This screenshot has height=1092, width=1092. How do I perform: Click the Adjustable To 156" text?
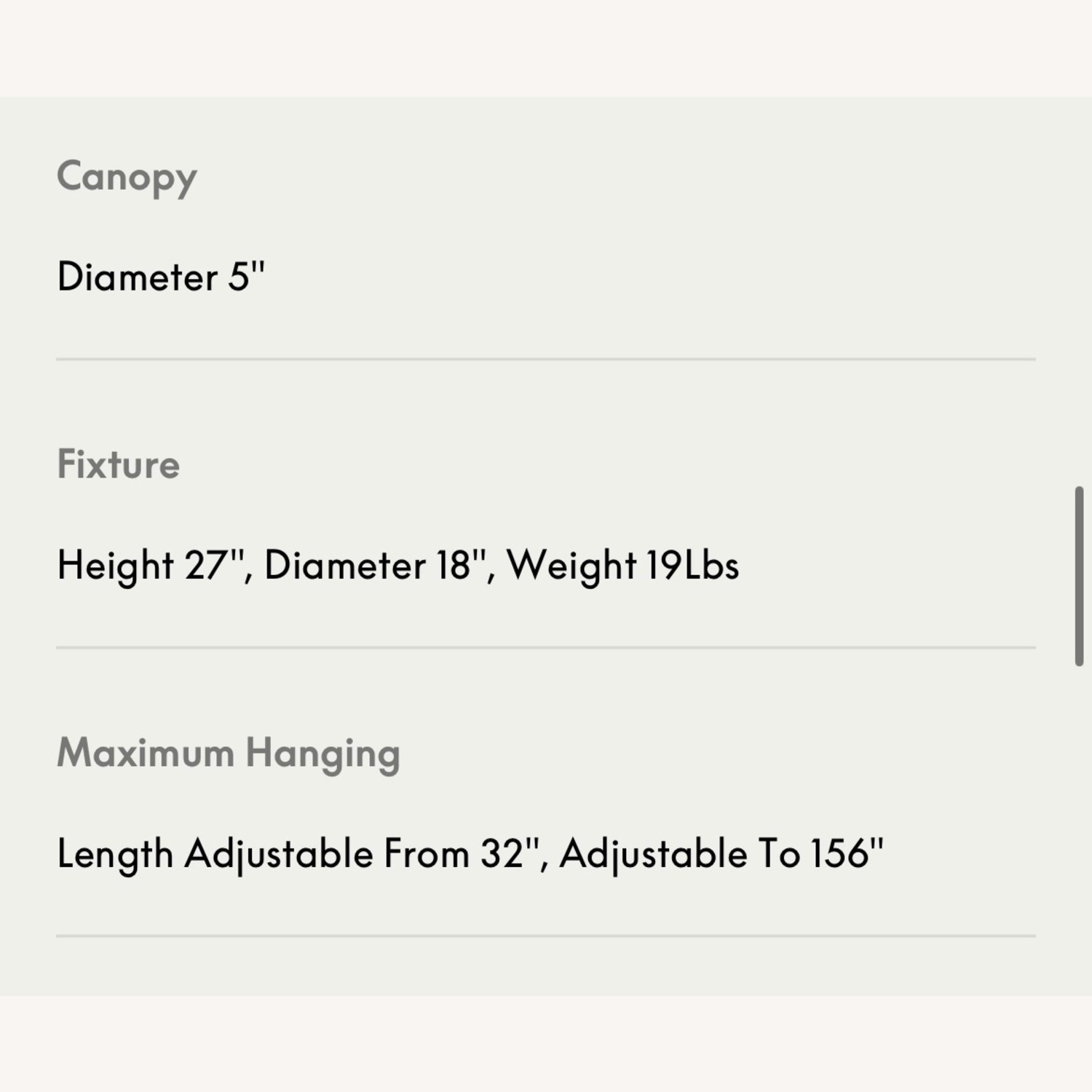(x=721, y=853)
